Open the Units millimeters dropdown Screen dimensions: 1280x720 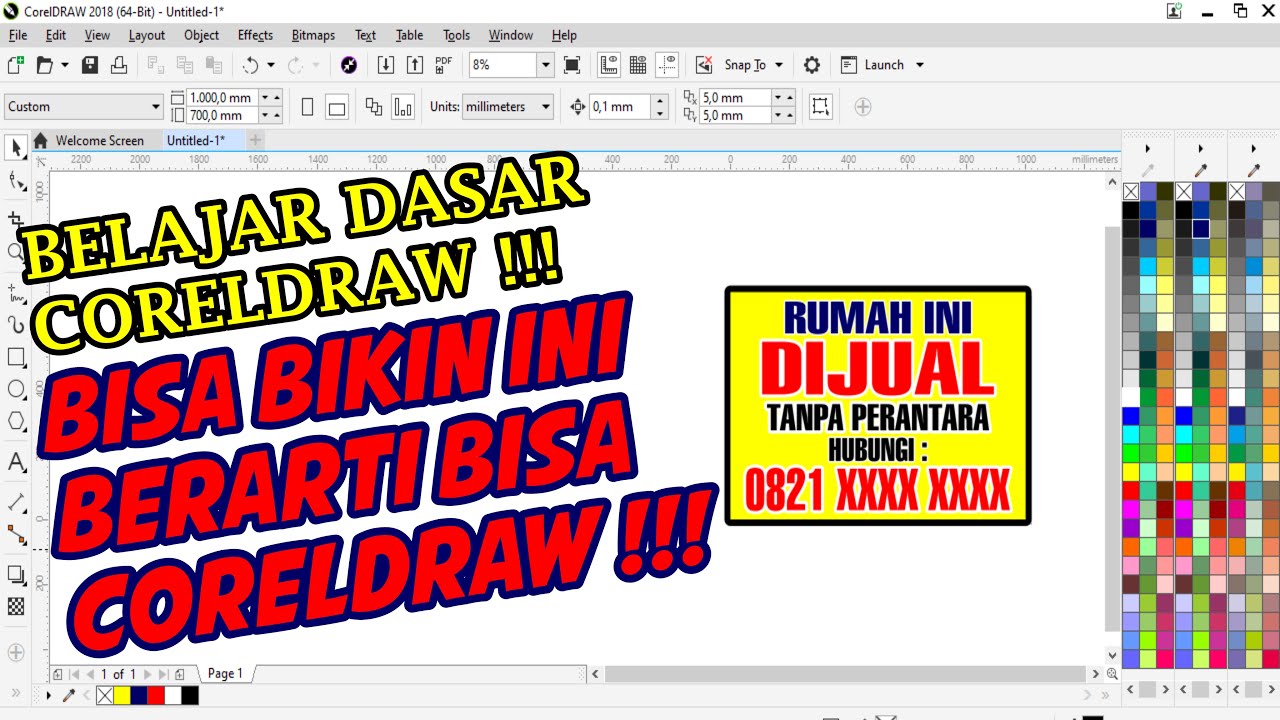(x=545, y=107)
